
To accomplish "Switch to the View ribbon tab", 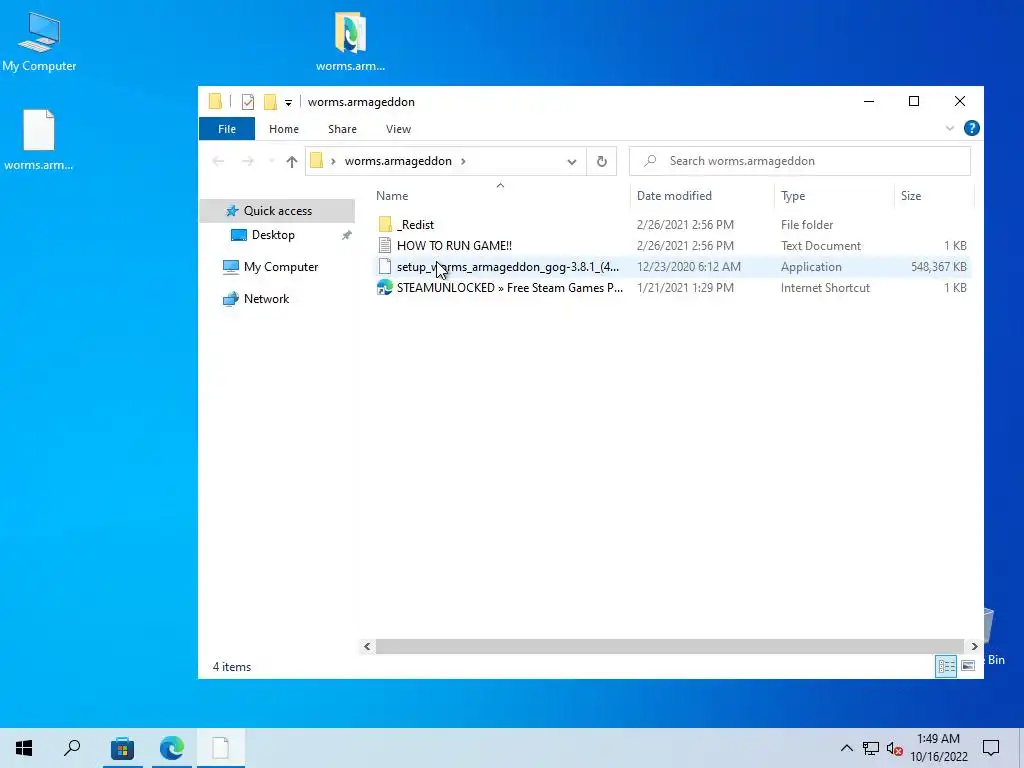I will click(398, 129).
